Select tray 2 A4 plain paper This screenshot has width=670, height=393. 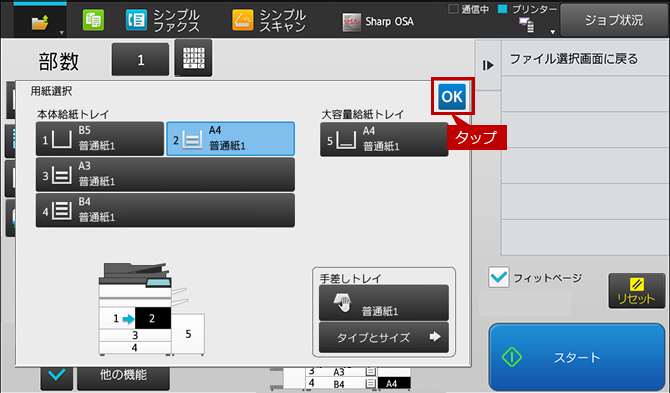tap(230, 138)
